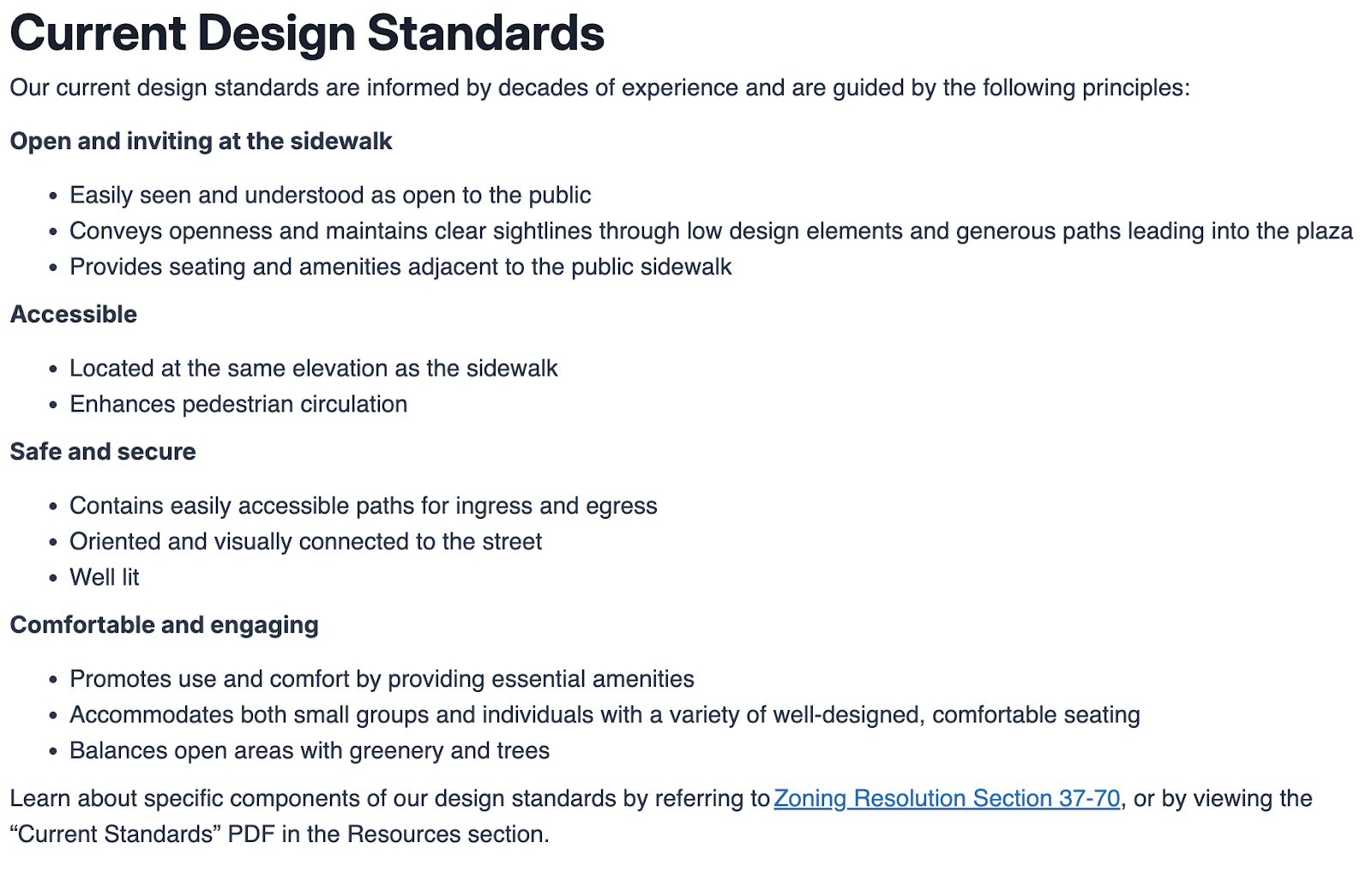This screenshot has width=1372, height=872.
Task: Click the 'Easily seen and understood' bullet
Action: point(330,195)
